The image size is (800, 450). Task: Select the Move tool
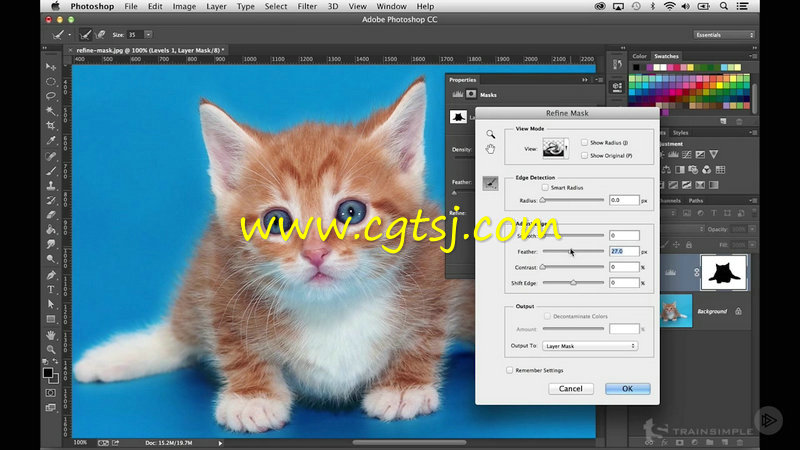(51, 67)
